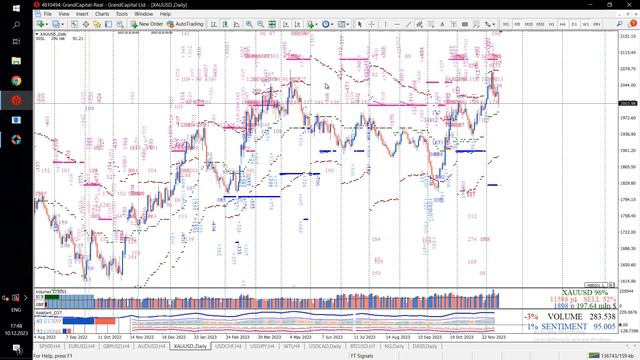Open the taskbar search magnifier icon

tap(16, 25)
